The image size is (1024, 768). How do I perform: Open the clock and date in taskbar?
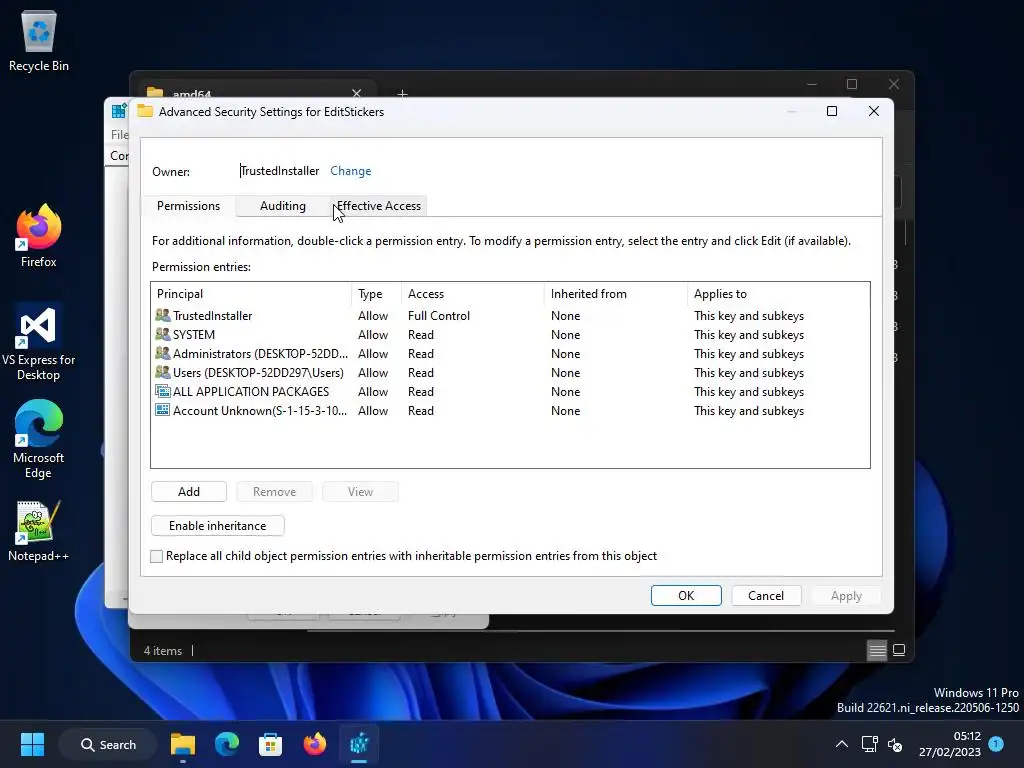pos(950,744)
